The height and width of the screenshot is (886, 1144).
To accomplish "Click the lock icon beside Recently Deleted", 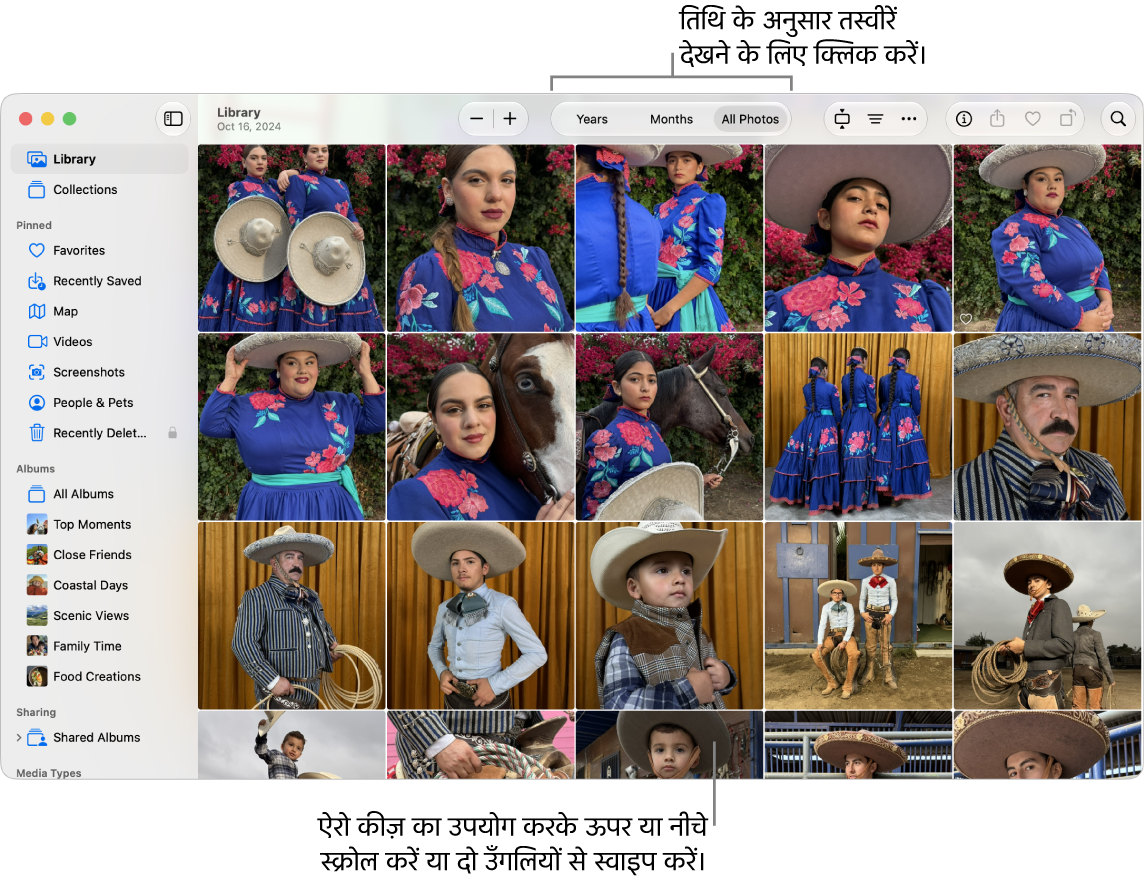I will coord(173,433).
